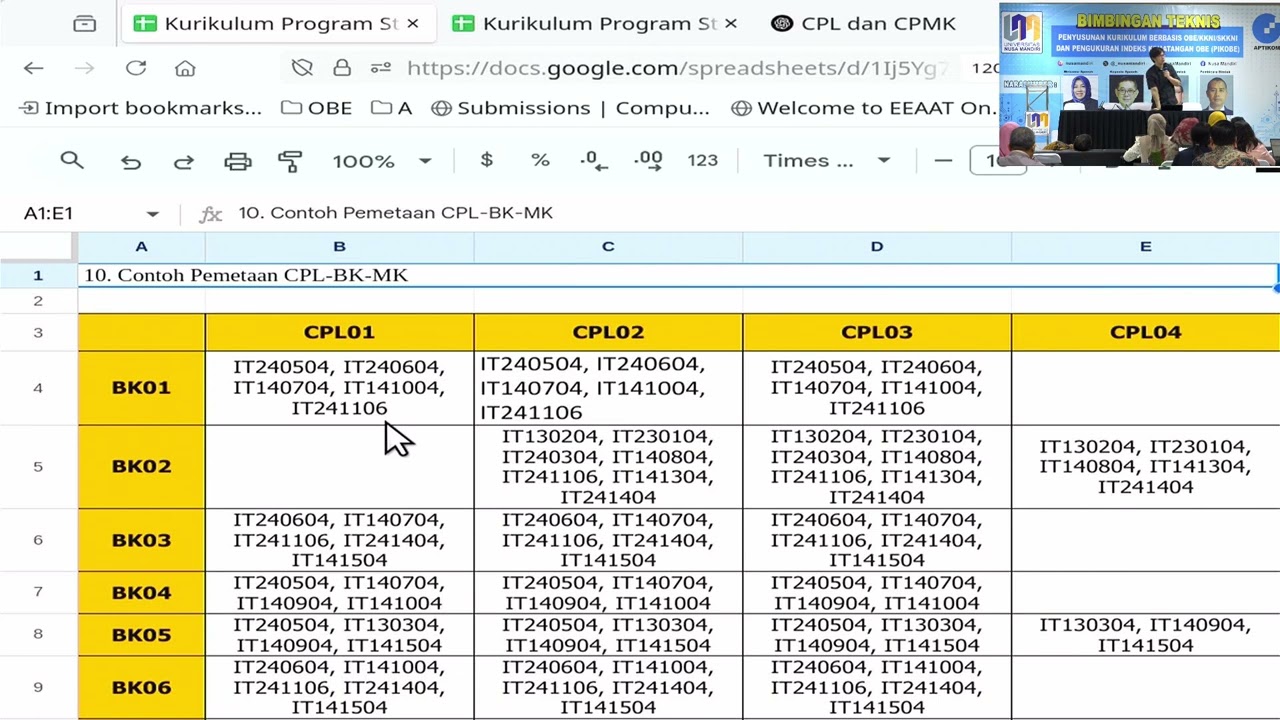
Task: Decrease the font size with minus
Action: tap(943, 160)
